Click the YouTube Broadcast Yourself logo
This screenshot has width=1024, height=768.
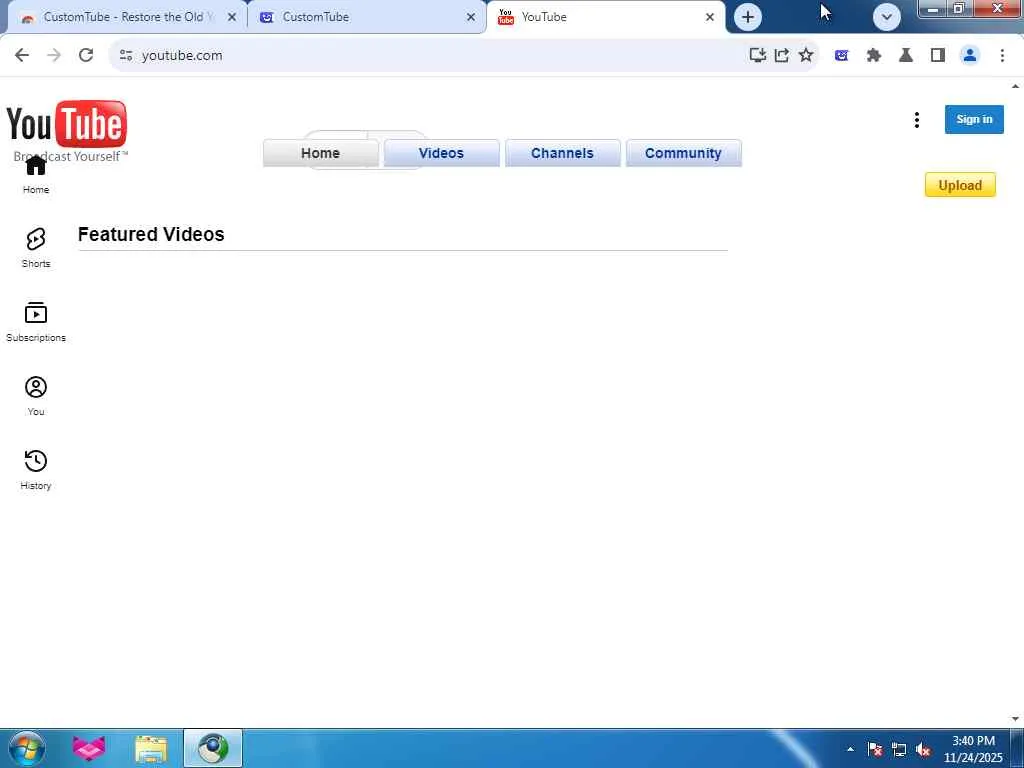[x=67, y=130]
